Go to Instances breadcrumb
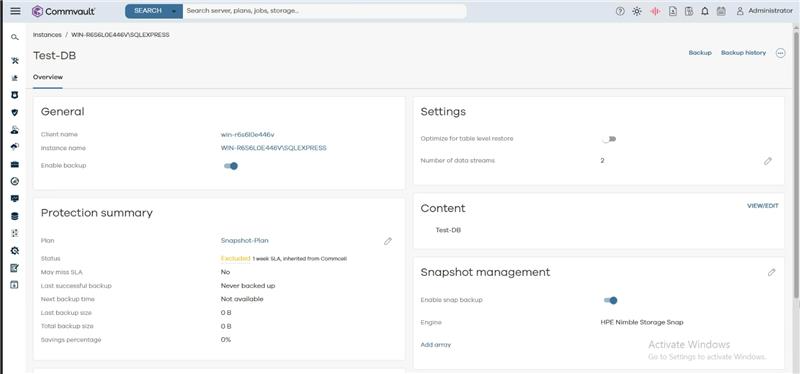Screen dimensions: 800x374 click(47, 35)
